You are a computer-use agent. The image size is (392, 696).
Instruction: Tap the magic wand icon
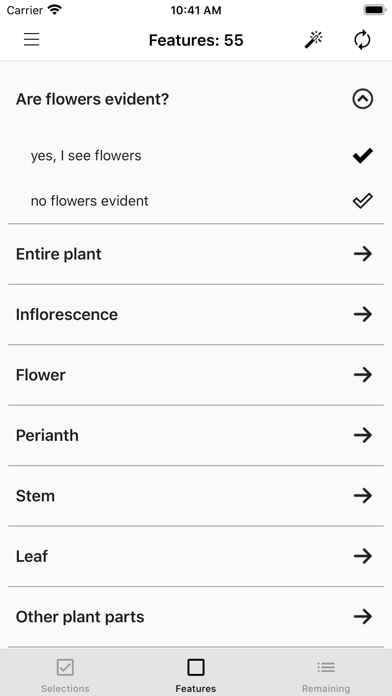pos(313,40)
